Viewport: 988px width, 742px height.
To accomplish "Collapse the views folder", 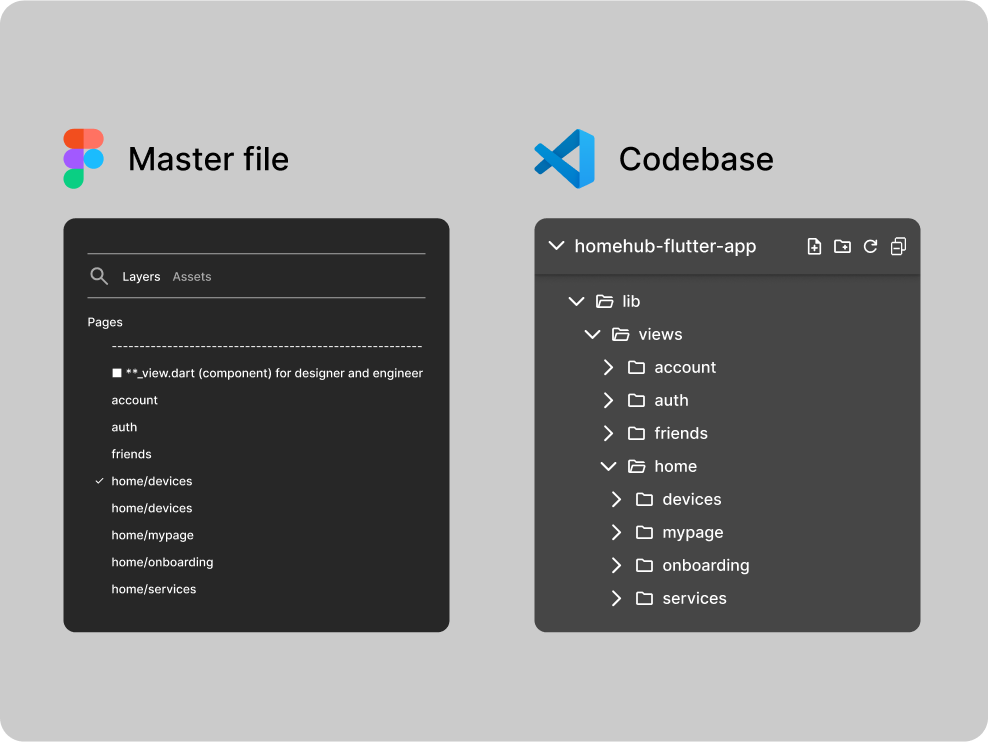I will [x=592, y=334].
